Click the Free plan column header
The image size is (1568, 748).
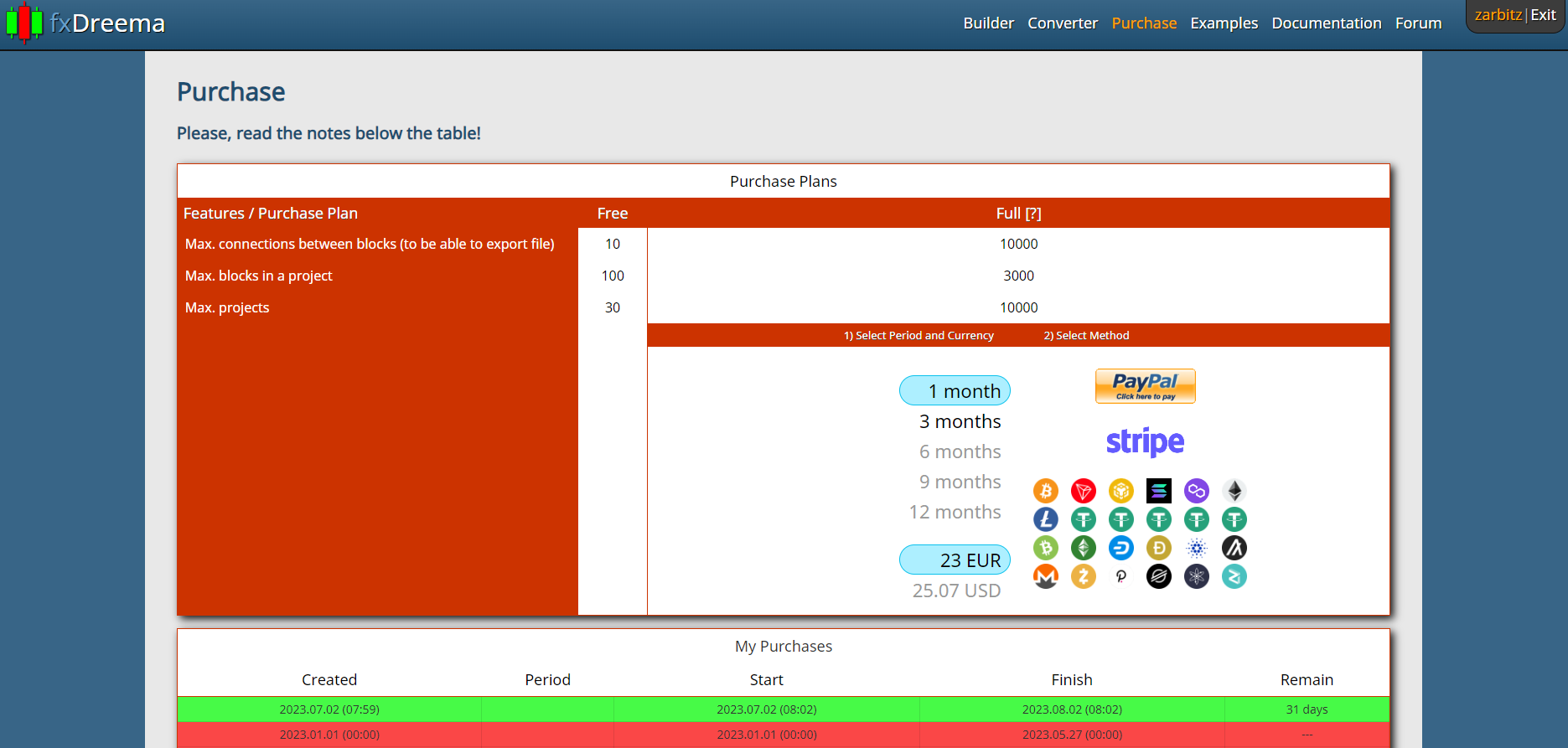point(613,214)
